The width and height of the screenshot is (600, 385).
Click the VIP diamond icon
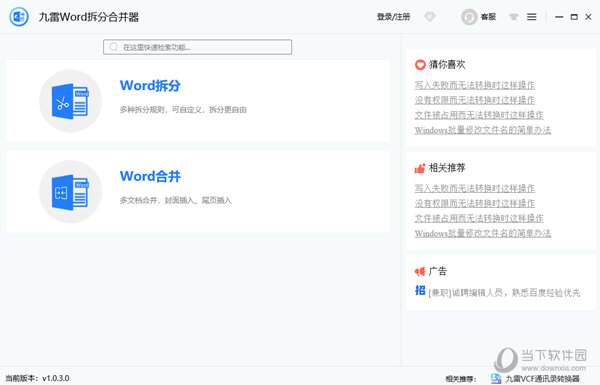[x=430, y=17]
